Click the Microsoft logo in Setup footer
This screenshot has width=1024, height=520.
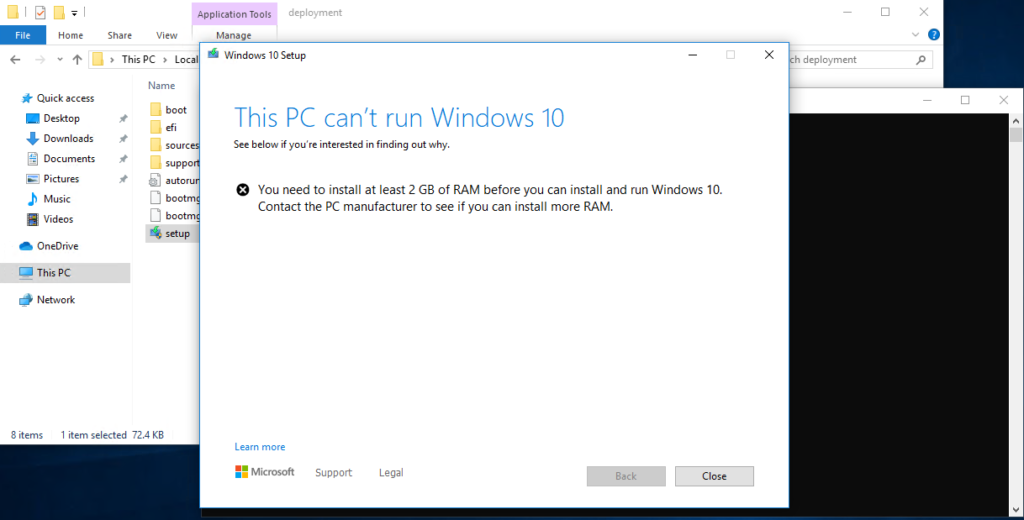click(264, 472)
